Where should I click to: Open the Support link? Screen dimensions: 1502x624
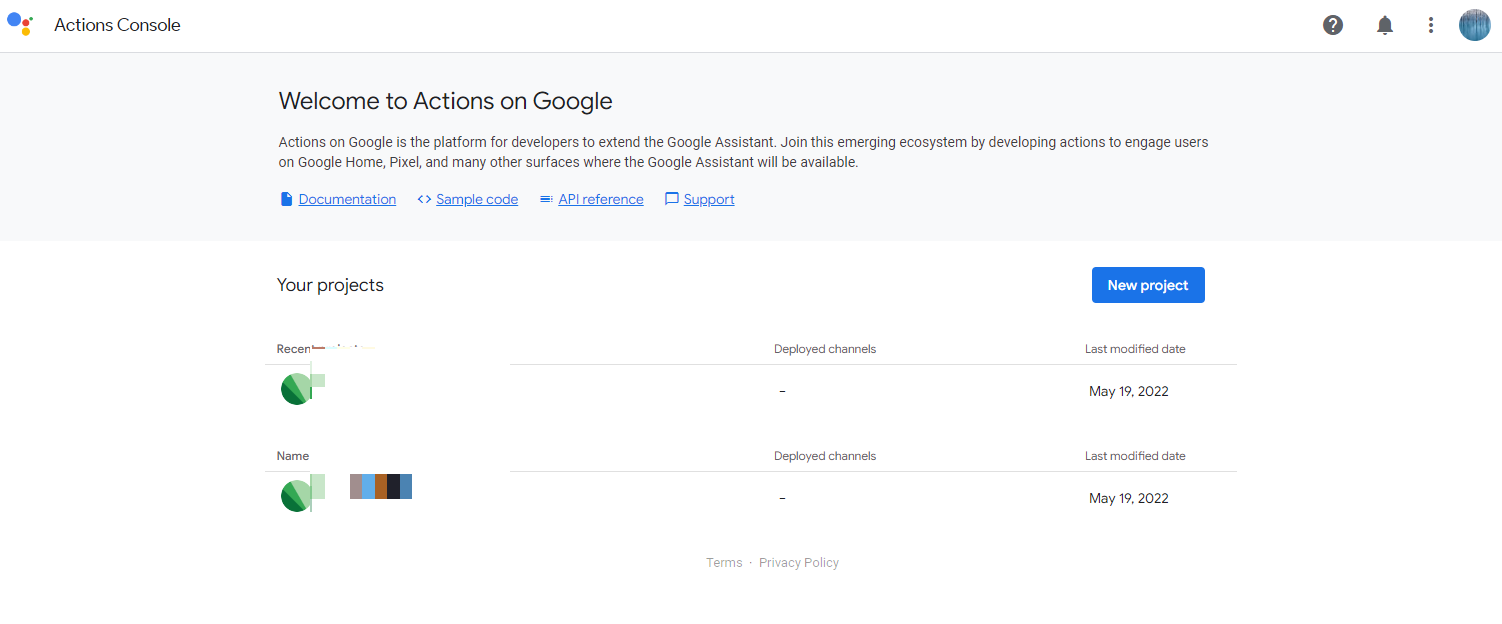709,199
